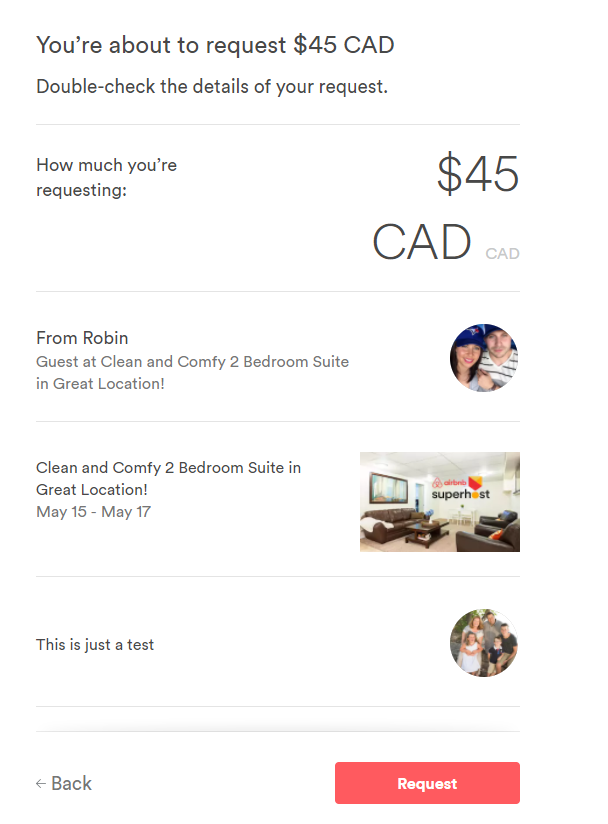Click the left arrow icon beside Back
Screen dimensions: 608x824
pyautogui.click(x=41, y=784)
